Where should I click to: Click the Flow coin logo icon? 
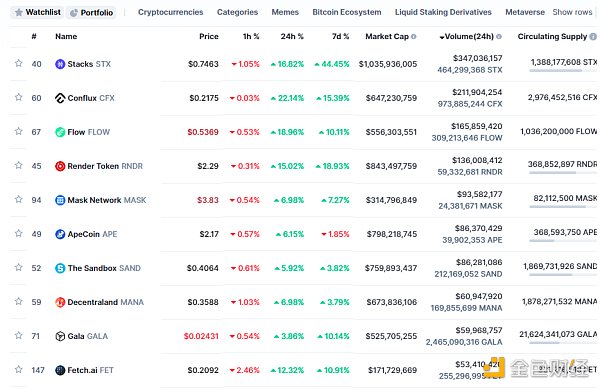[60, 132]
